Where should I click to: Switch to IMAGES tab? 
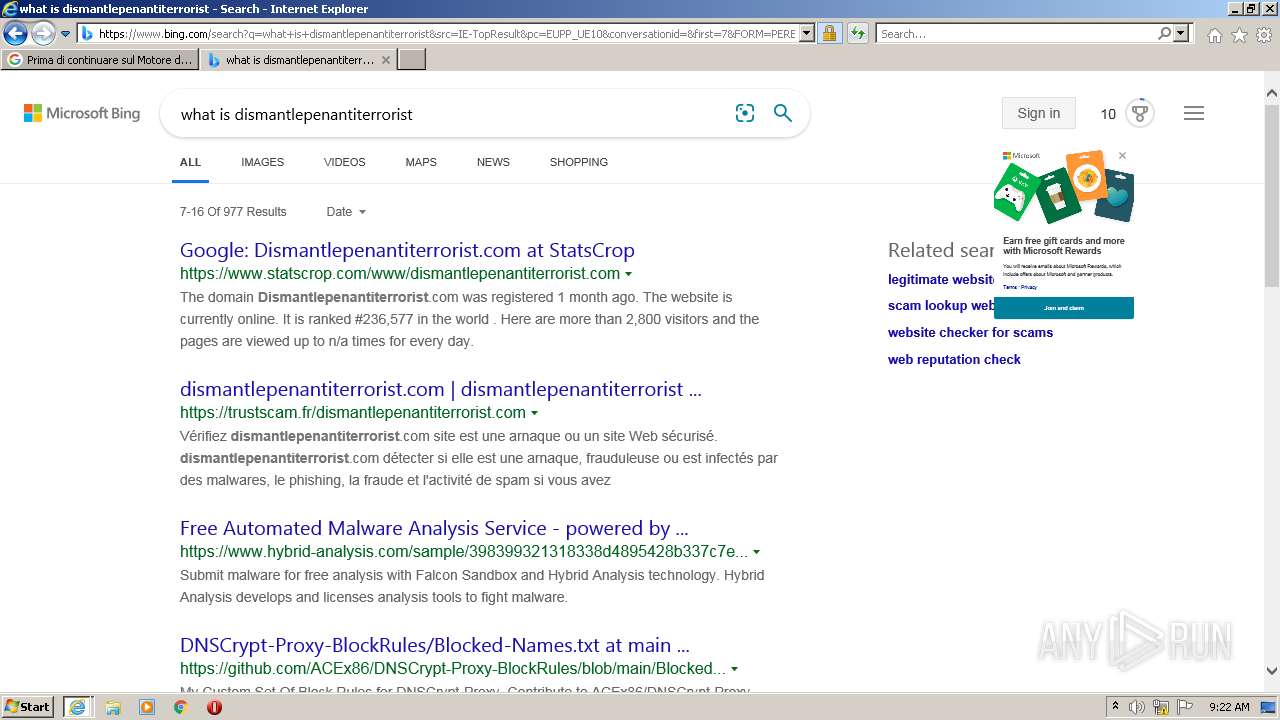point(262,162)
